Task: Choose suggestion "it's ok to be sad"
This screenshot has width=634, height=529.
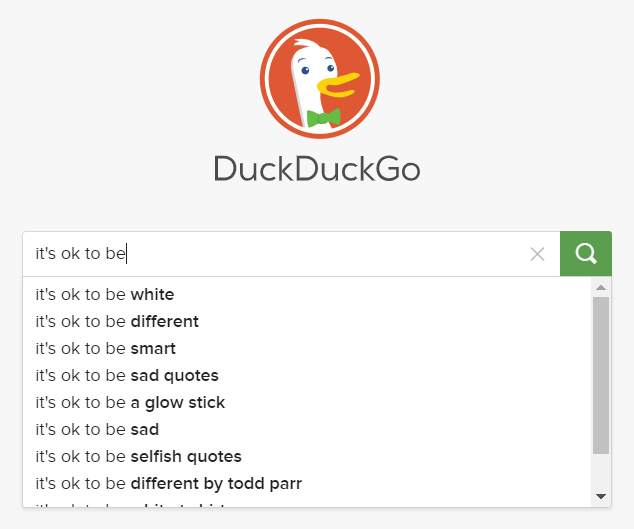Action: (x=307, y=430)
